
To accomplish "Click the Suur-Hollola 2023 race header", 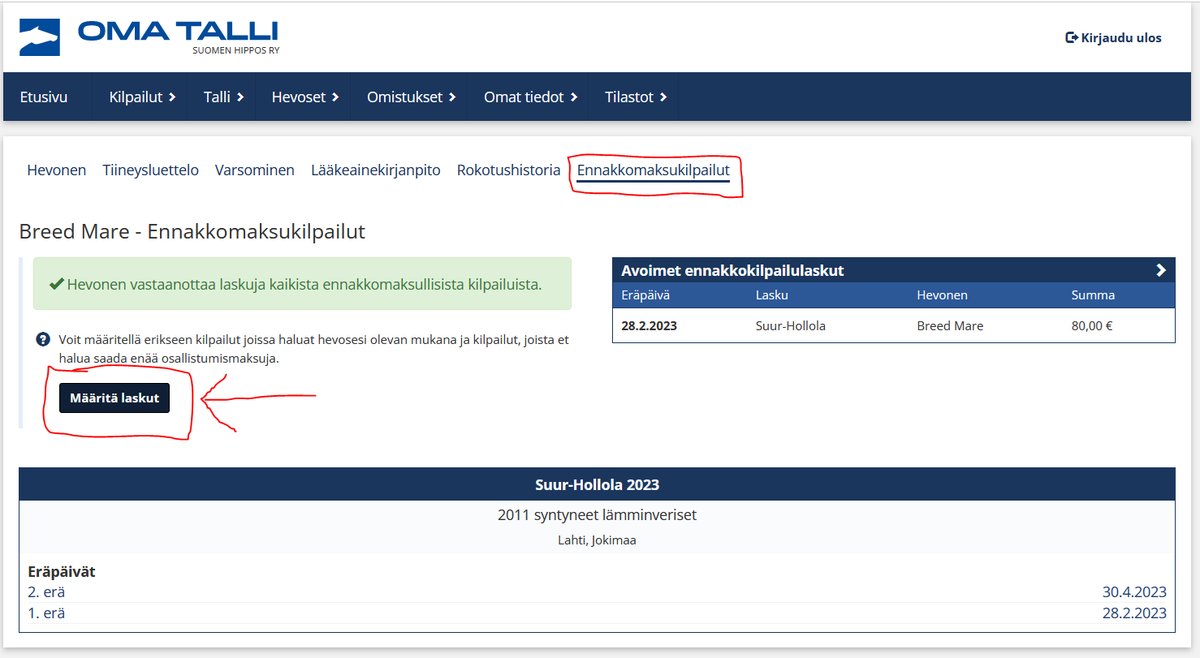I will tap(597, 484).
